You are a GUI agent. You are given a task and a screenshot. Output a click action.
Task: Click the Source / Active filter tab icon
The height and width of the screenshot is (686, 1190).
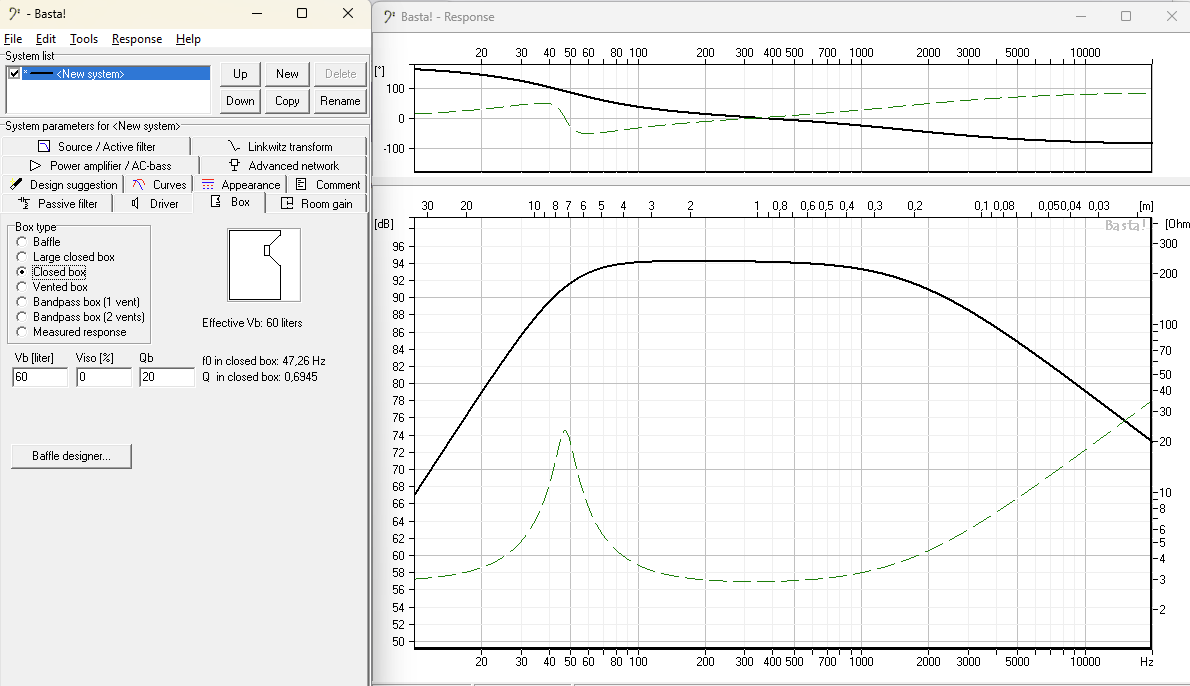tap(44, 146)
